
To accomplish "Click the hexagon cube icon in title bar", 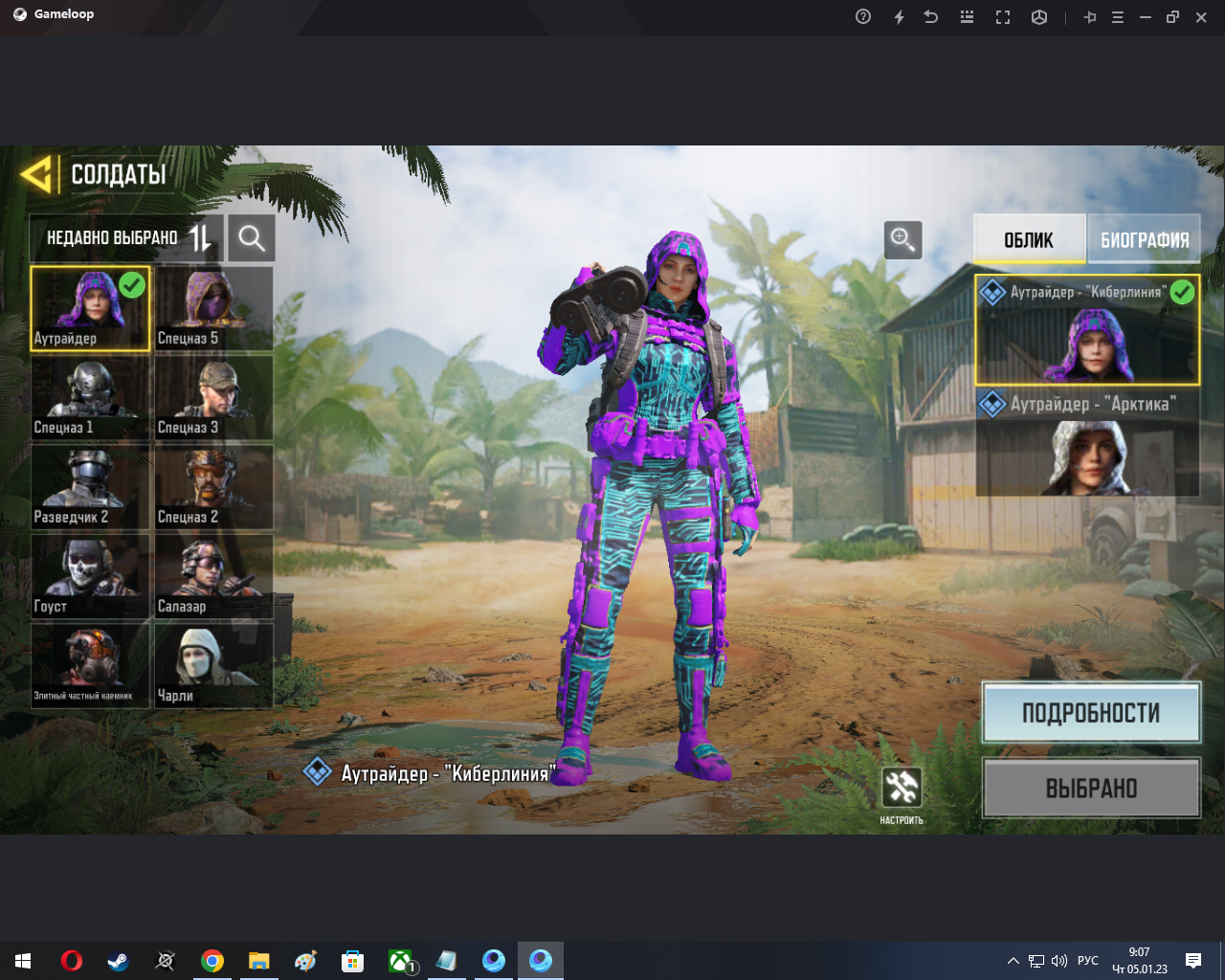I will [1039, 16].
